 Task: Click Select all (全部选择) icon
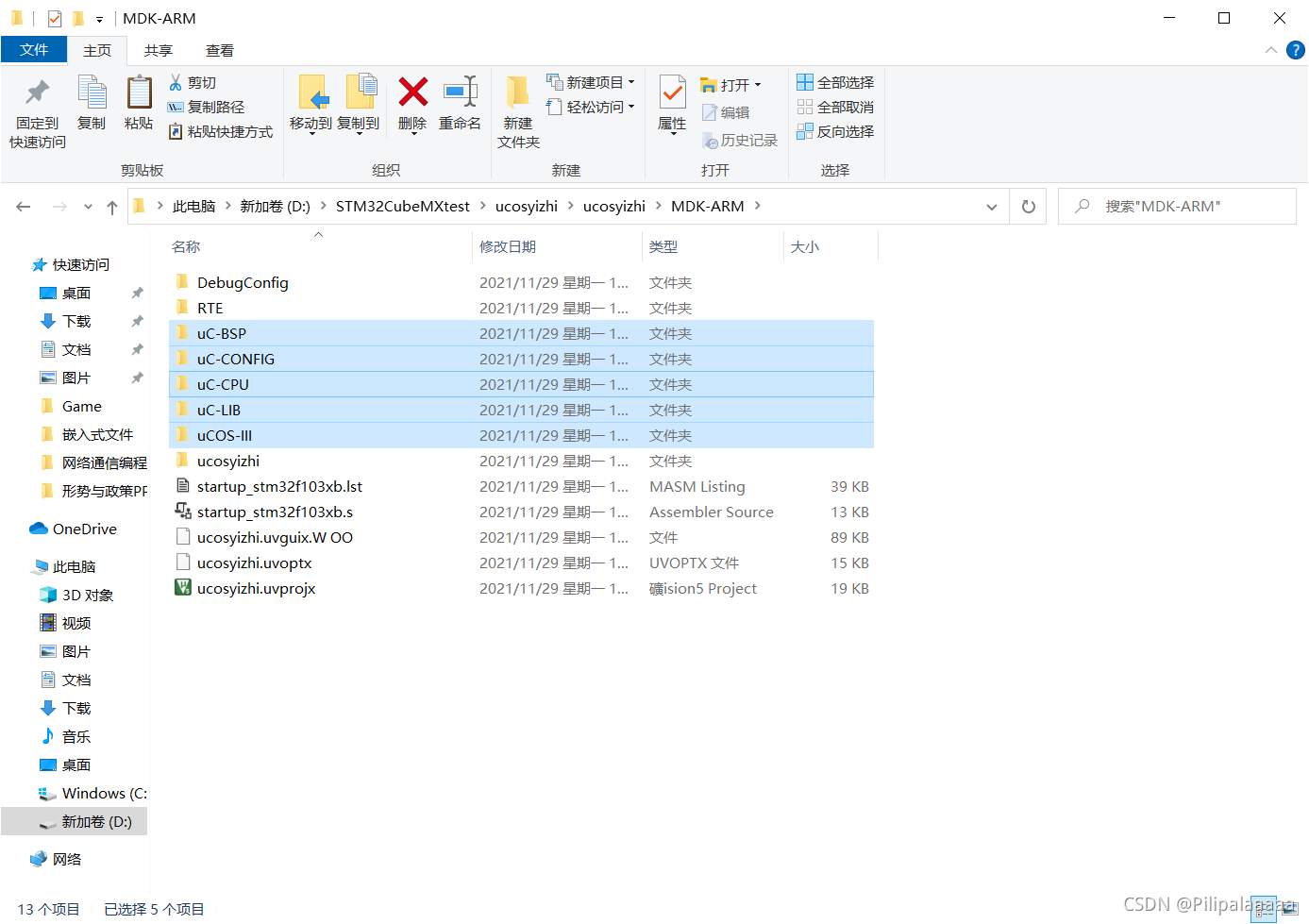coord(805,82)
